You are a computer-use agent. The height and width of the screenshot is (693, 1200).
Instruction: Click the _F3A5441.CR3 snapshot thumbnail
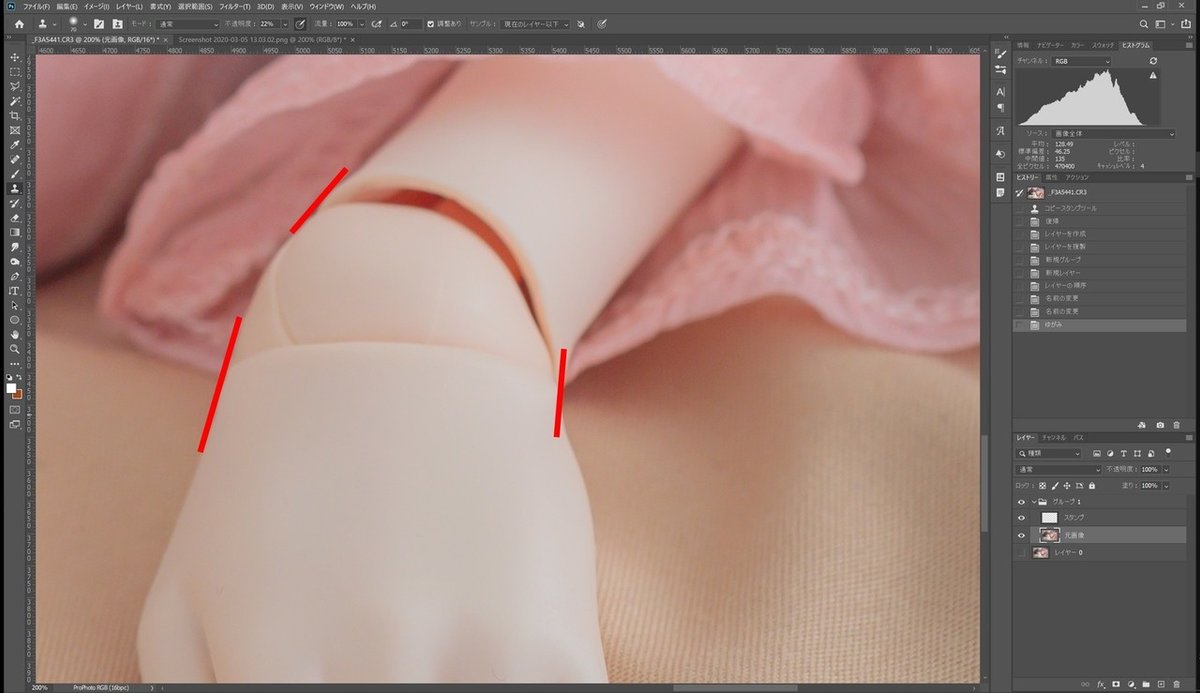[x=1035, y=192]
